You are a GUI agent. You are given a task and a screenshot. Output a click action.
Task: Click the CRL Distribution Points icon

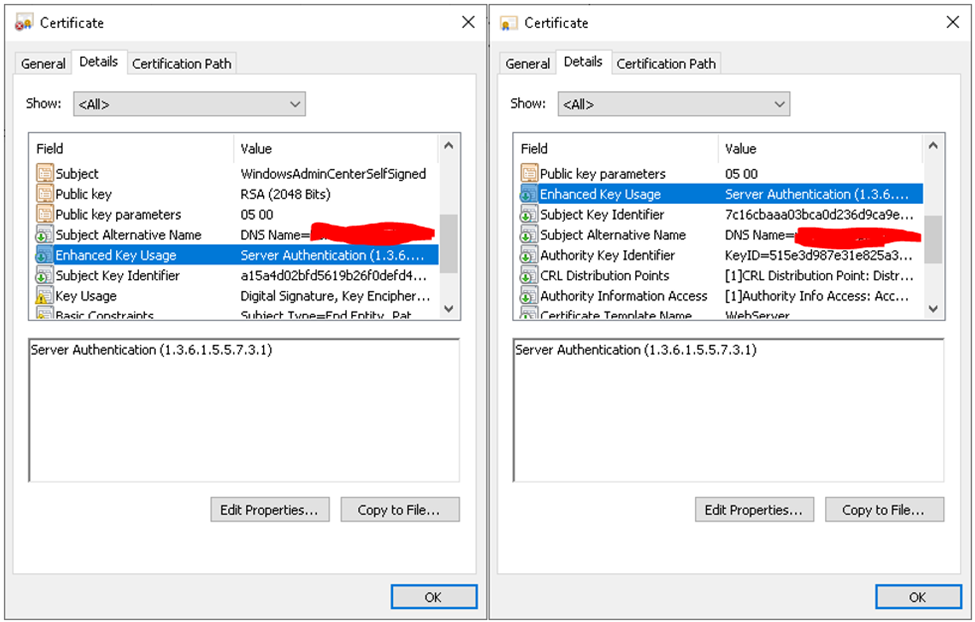pos(529,276)
